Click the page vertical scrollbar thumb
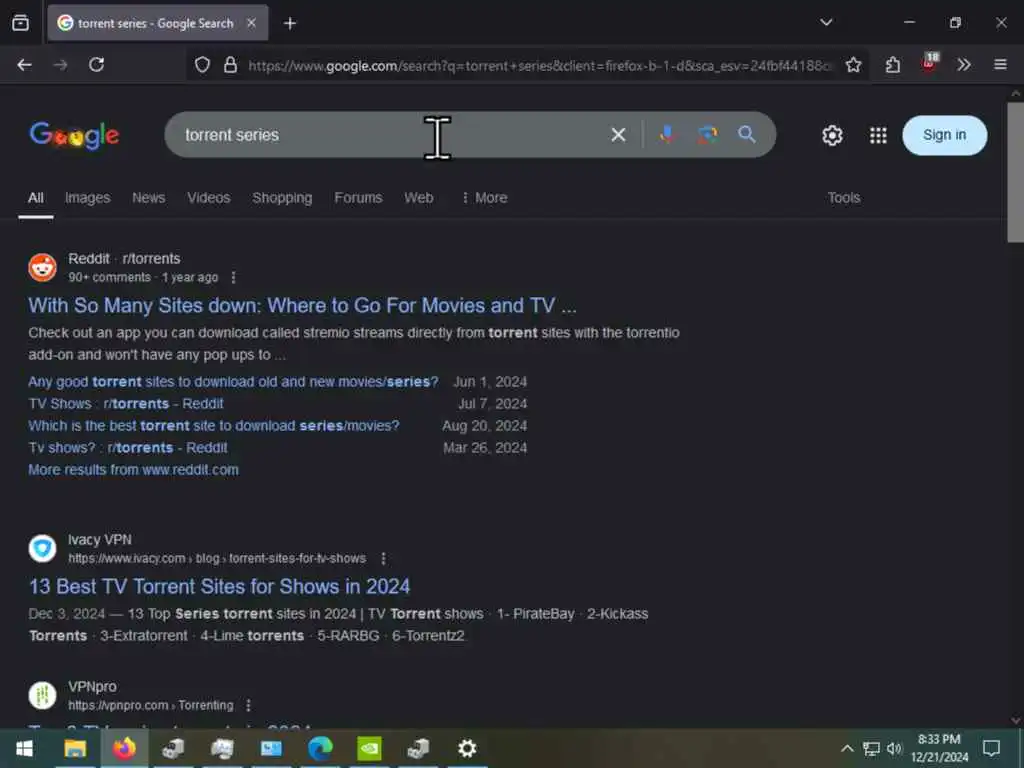 coord(1016,172)
